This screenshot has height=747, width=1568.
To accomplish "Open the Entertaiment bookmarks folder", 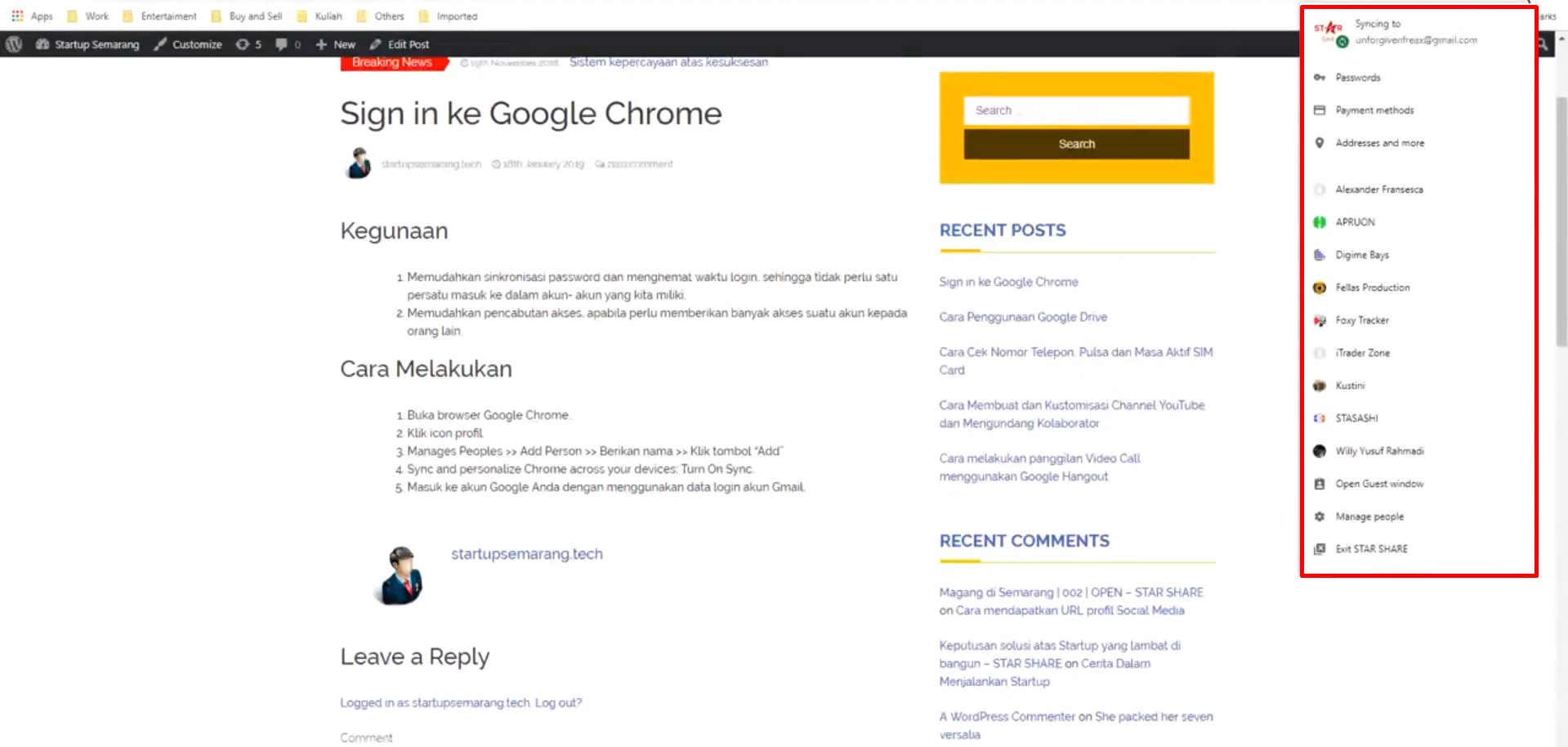I will 160,16.
